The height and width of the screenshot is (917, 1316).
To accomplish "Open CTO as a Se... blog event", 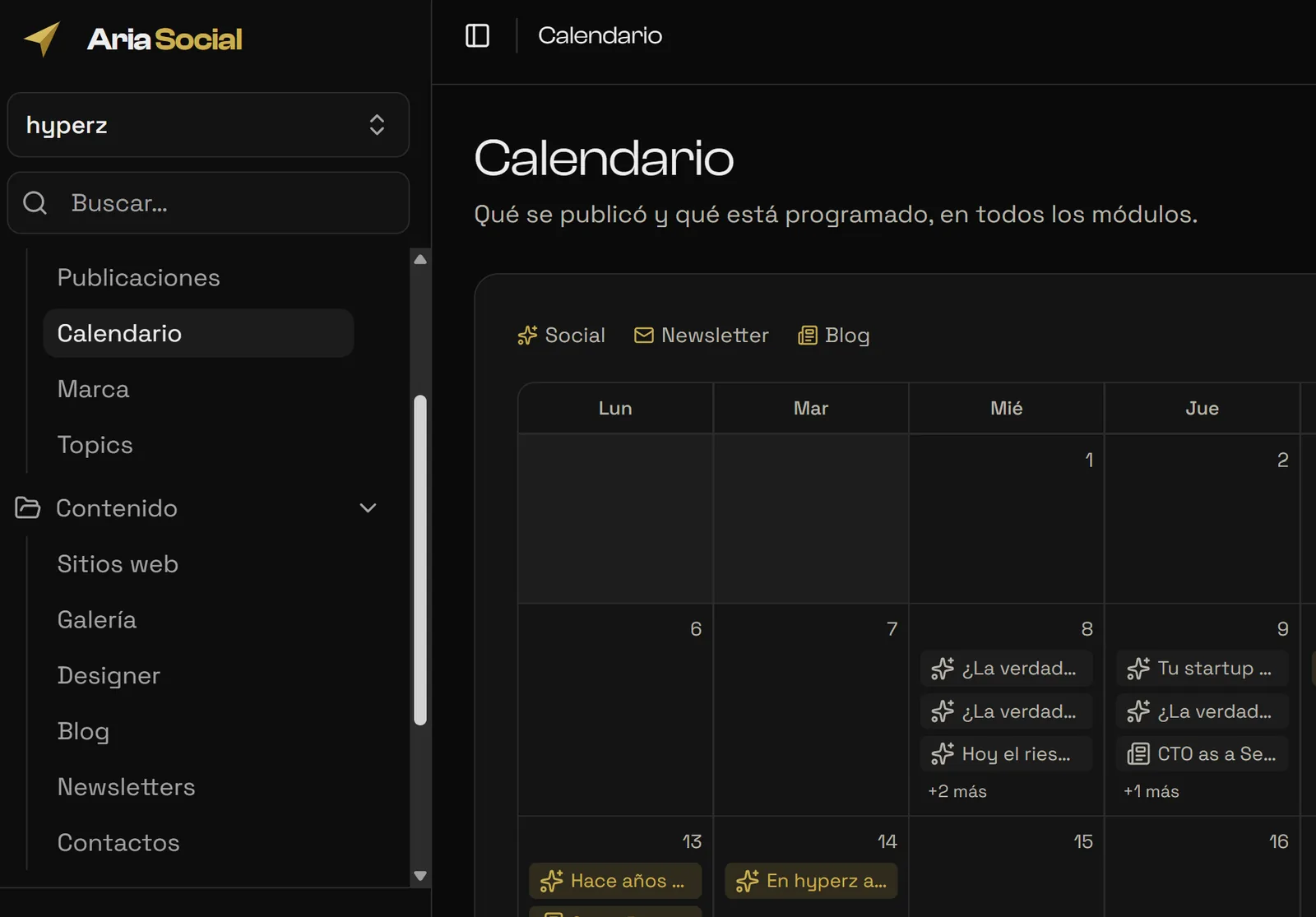I will click(x=1202, y=753).
